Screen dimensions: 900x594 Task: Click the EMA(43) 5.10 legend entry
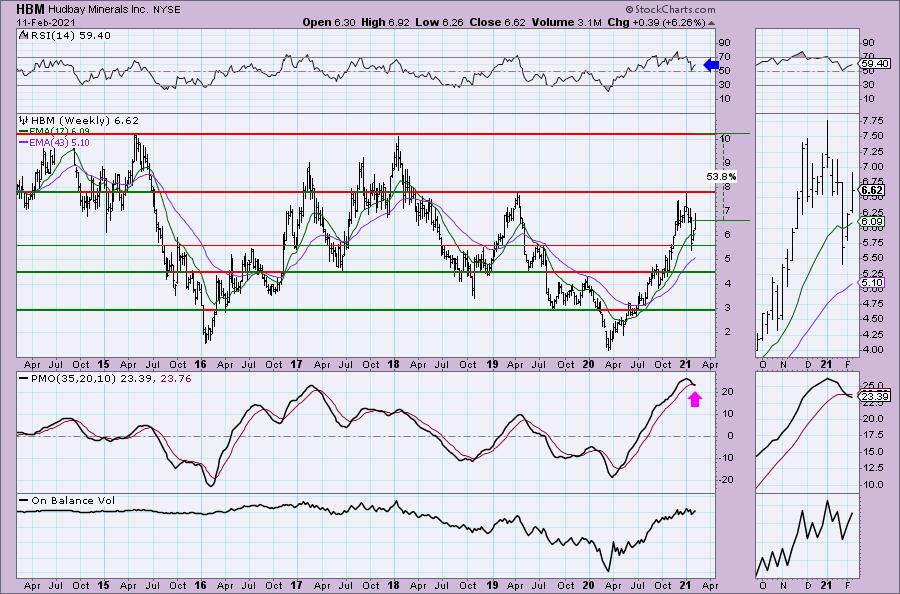(54, 142)
